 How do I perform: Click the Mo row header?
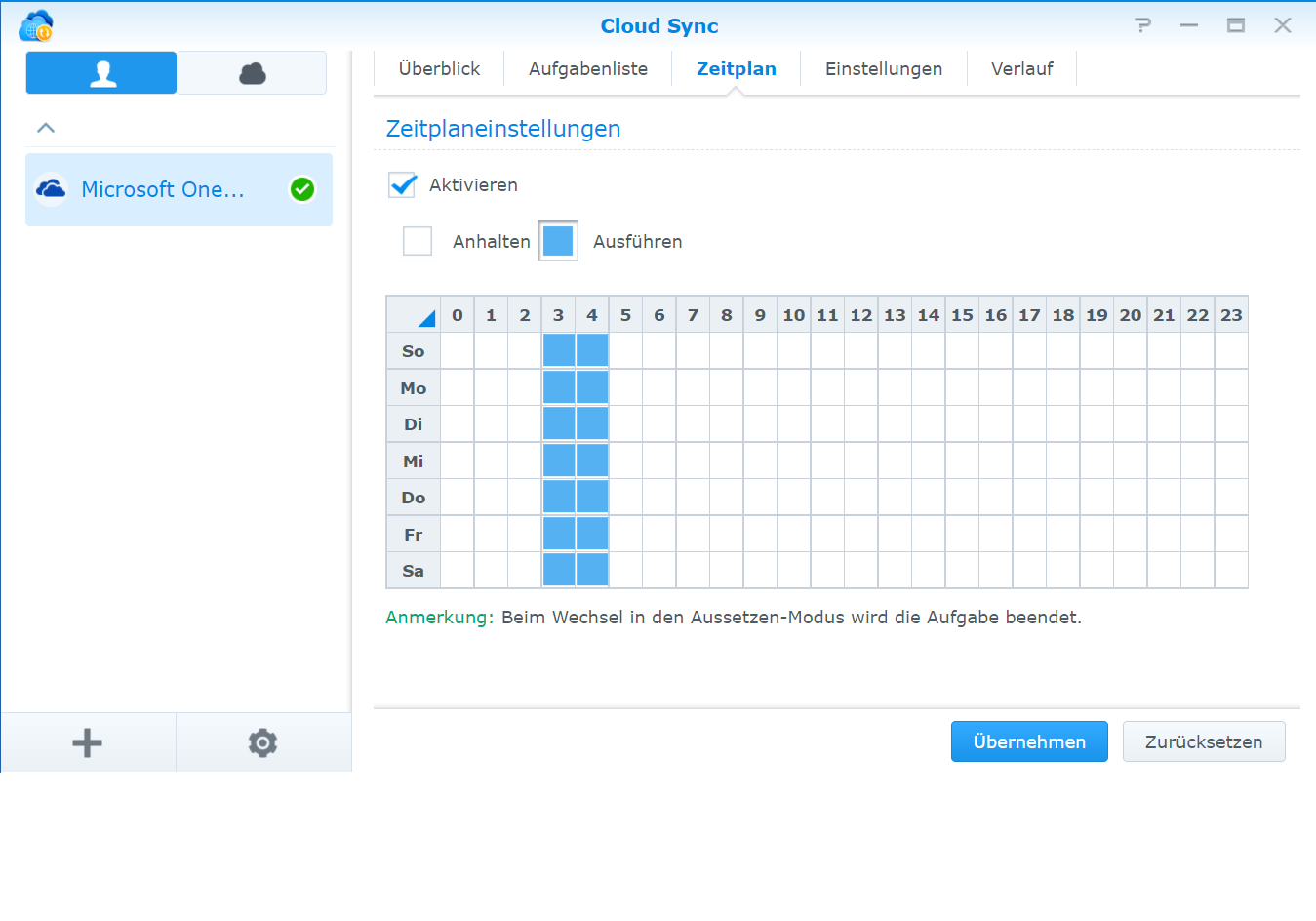[x=414, y=387]
